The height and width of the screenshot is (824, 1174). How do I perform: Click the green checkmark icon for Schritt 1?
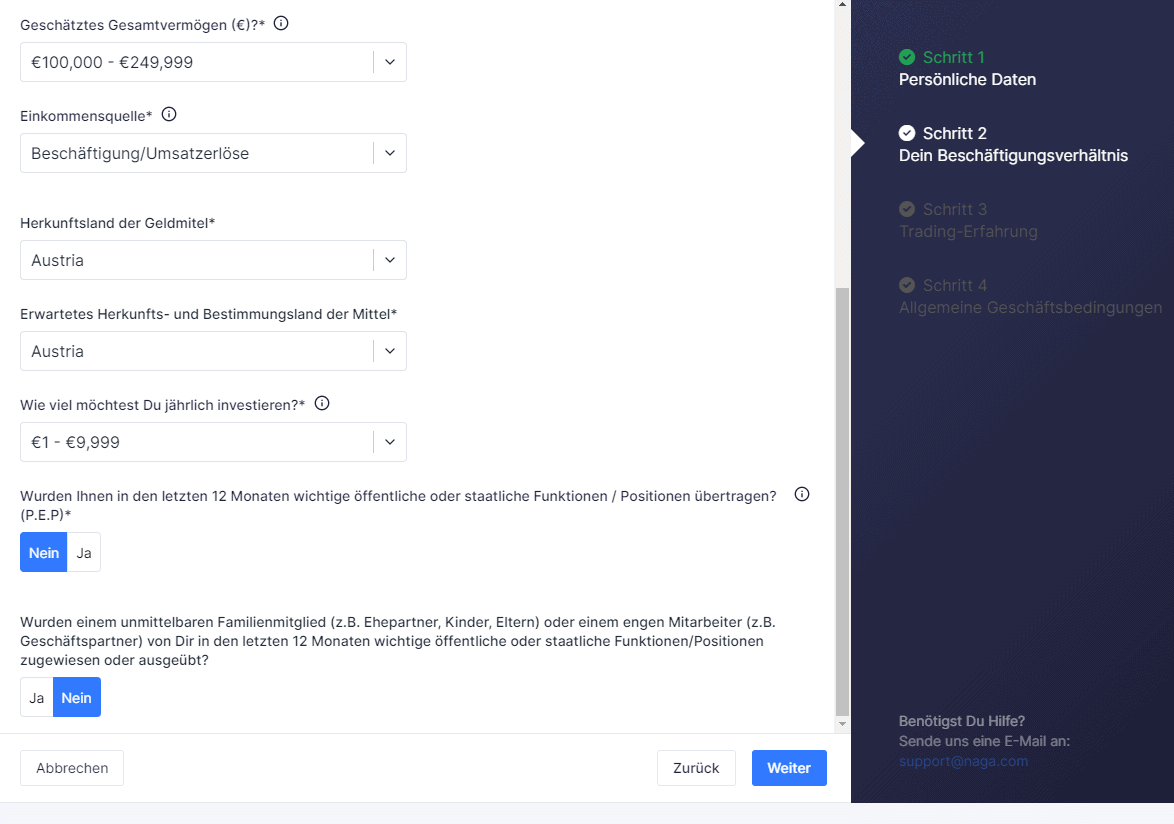pyautogui.click(x=907, y=57)
